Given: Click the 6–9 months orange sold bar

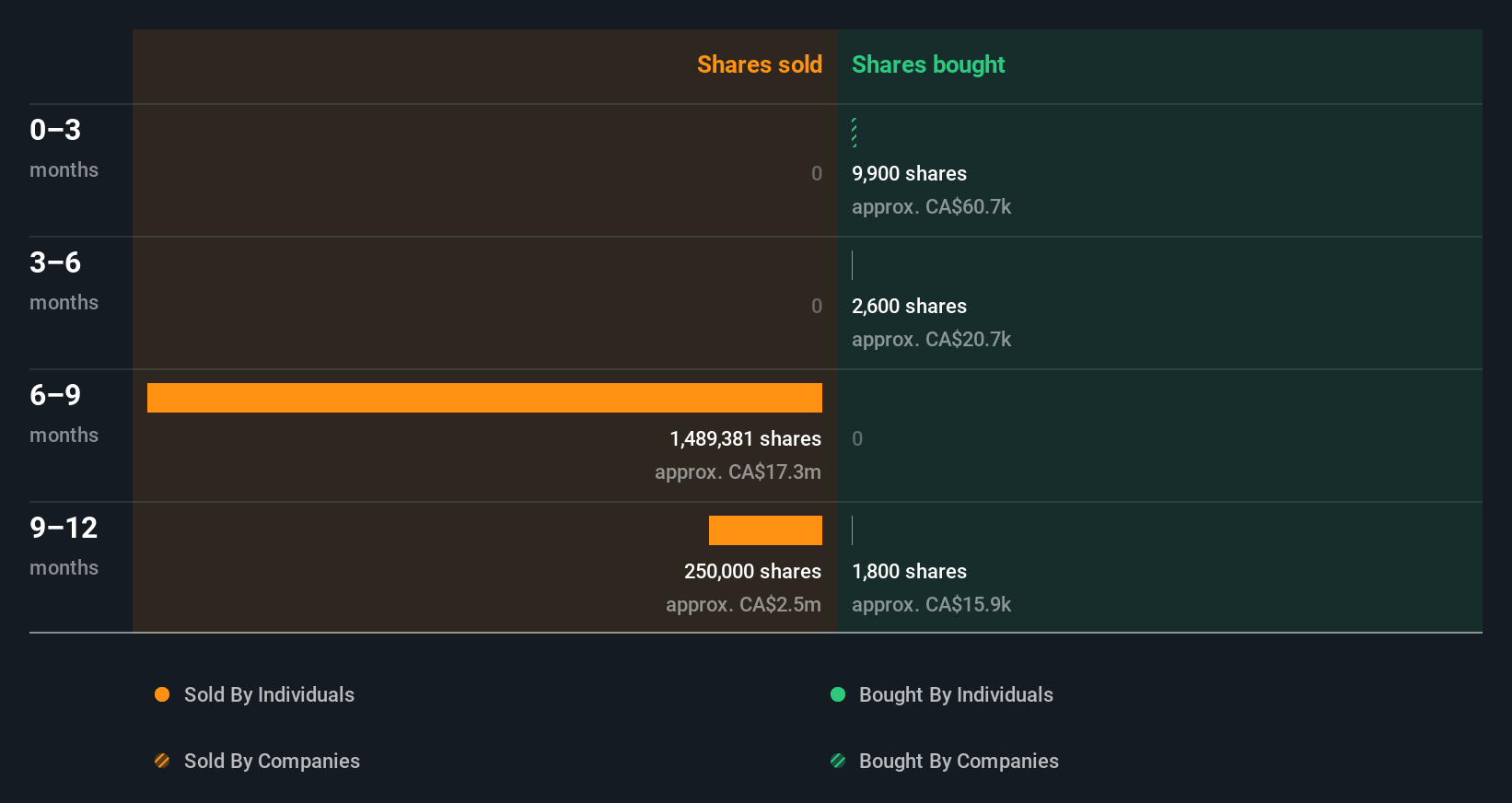Looking at the screenshot, I should 484,398.
